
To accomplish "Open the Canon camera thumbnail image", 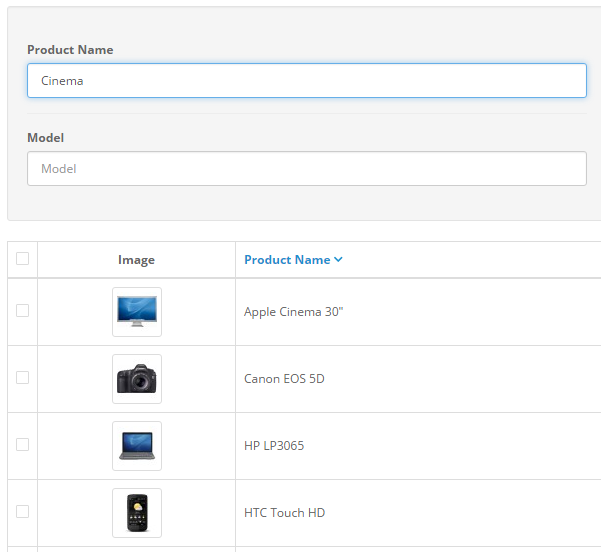I will (137, 379).
